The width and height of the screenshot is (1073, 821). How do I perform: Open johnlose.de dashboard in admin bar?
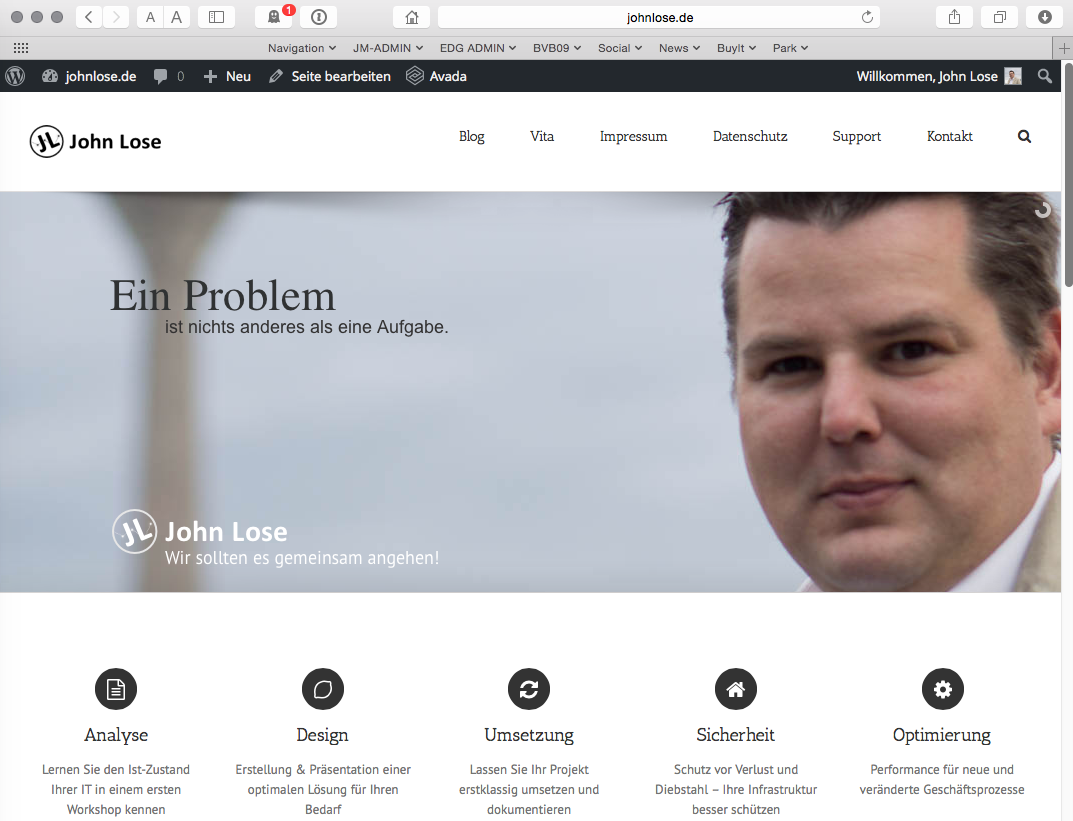pos(89,76)
